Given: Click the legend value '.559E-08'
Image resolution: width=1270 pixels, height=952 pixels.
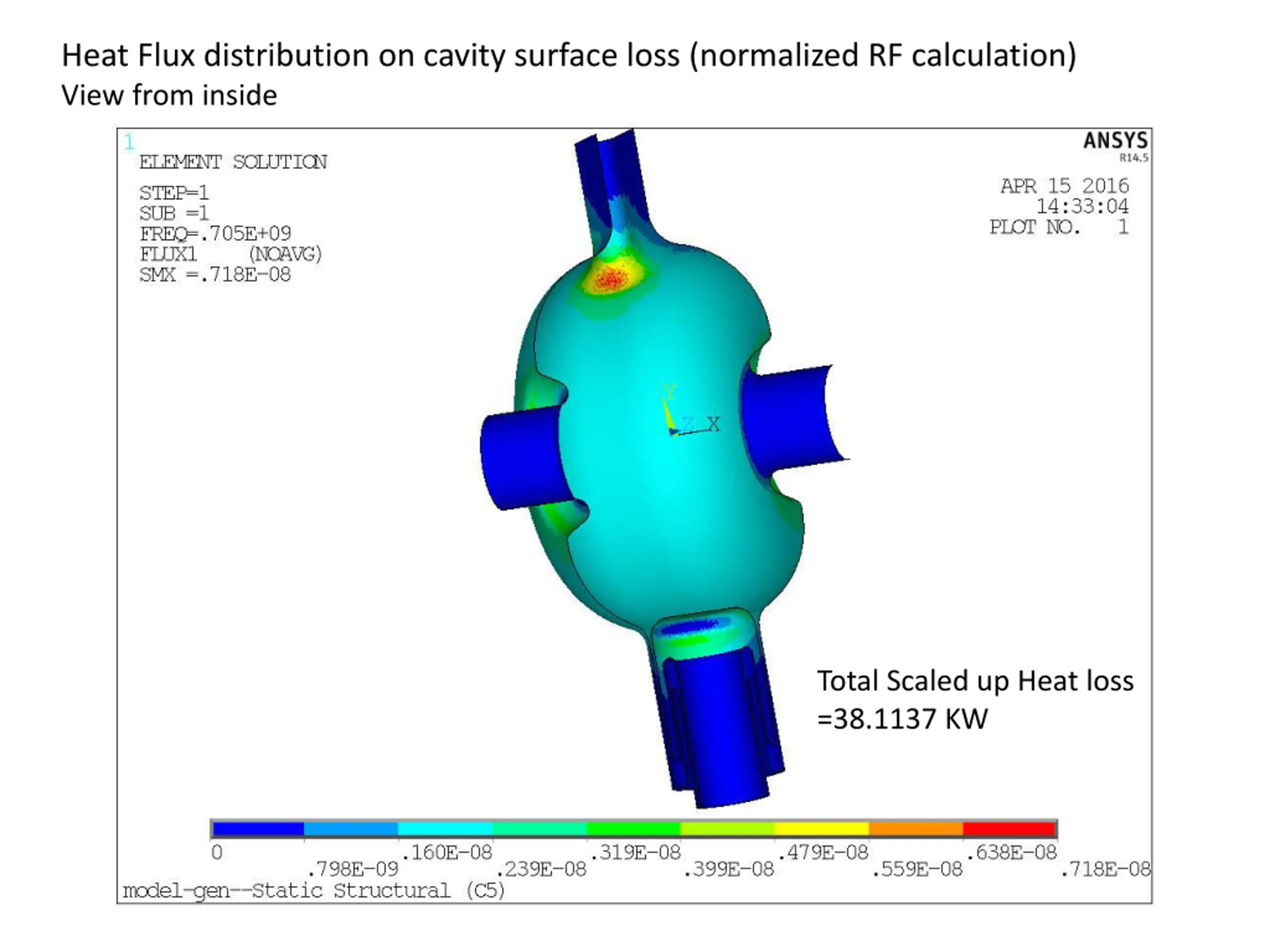Looking at the screenshot, I should 917,869.
